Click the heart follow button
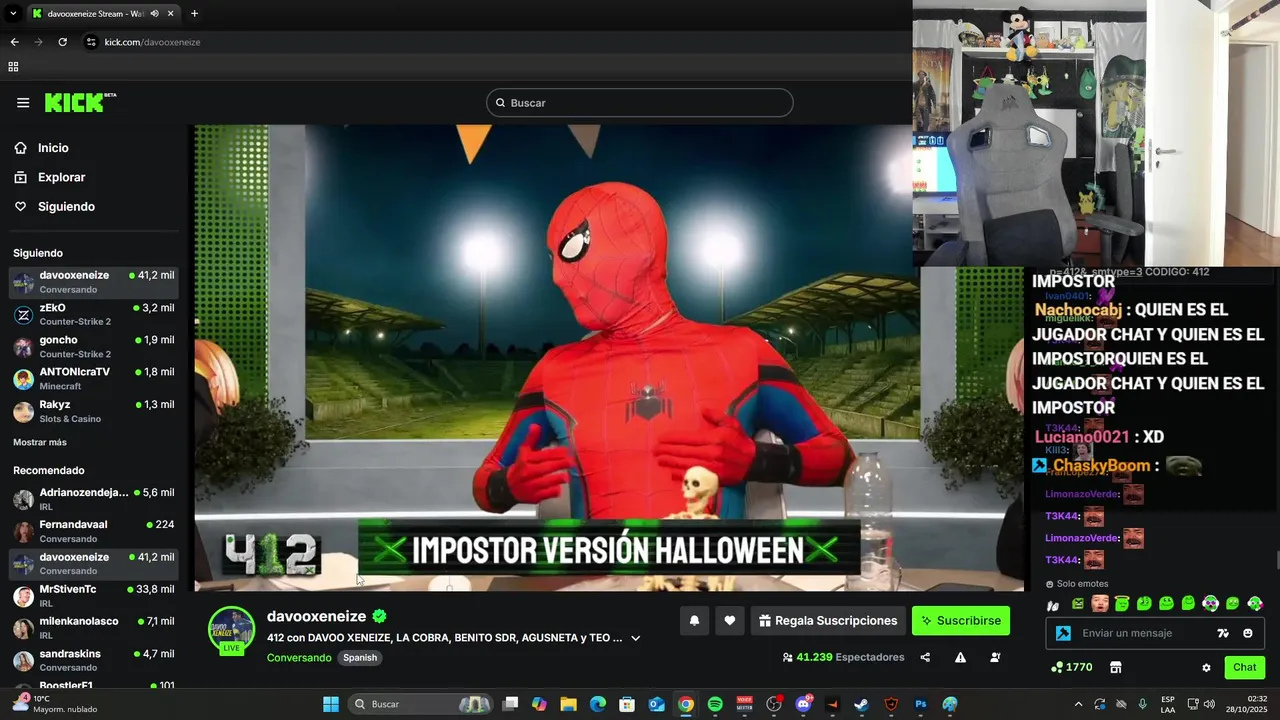 tap(730, 621)
